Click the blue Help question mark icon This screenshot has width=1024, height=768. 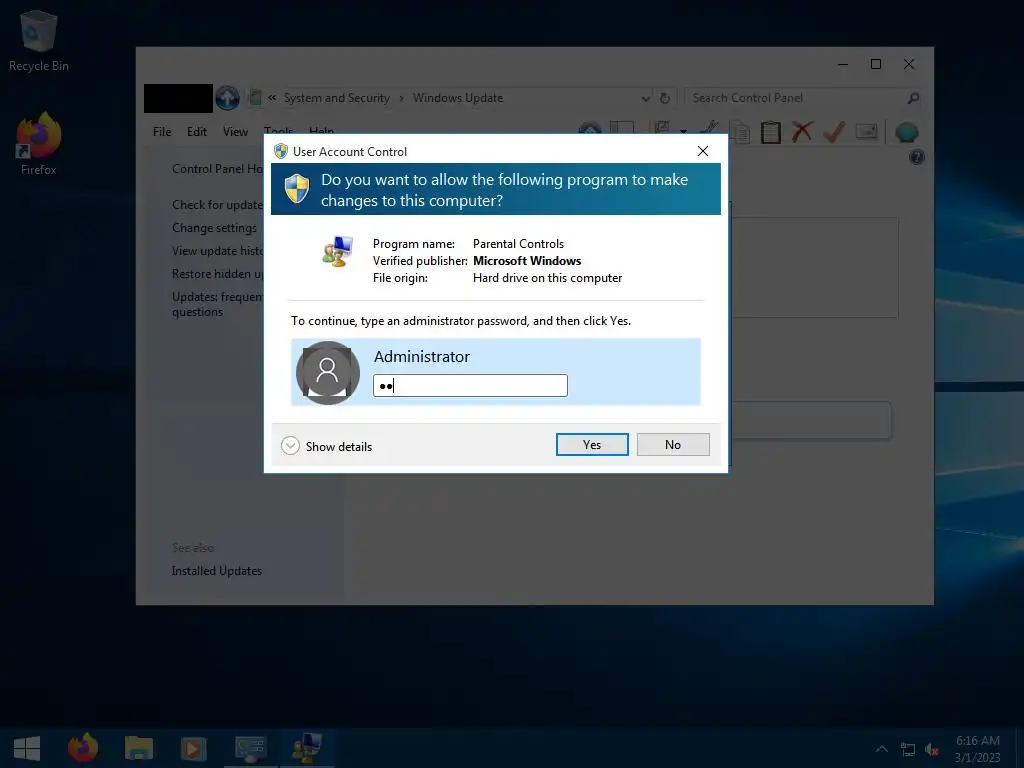(917, 157)
